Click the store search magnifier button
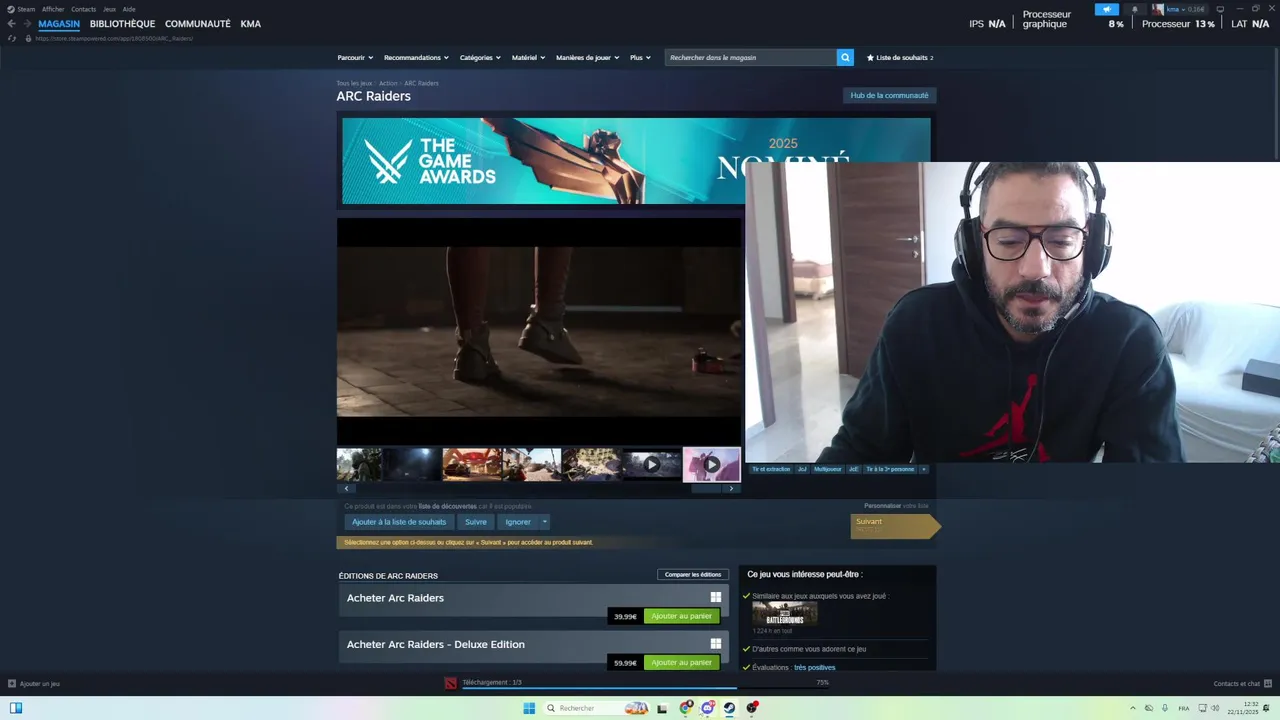 click(x=845, y=57)
